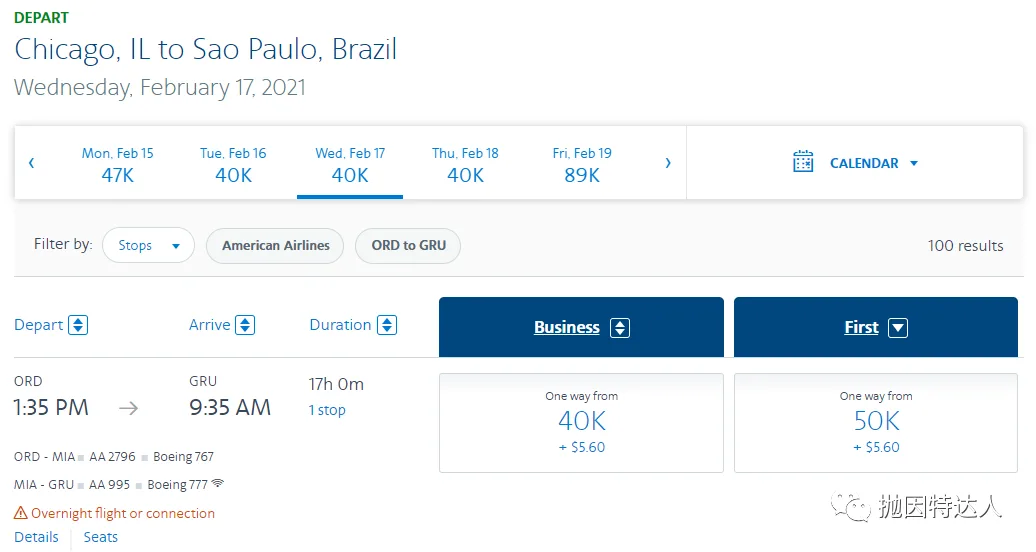
Task: Go to previous dates with left chevron
Action: pyautogui.click(x=32, y=163)
